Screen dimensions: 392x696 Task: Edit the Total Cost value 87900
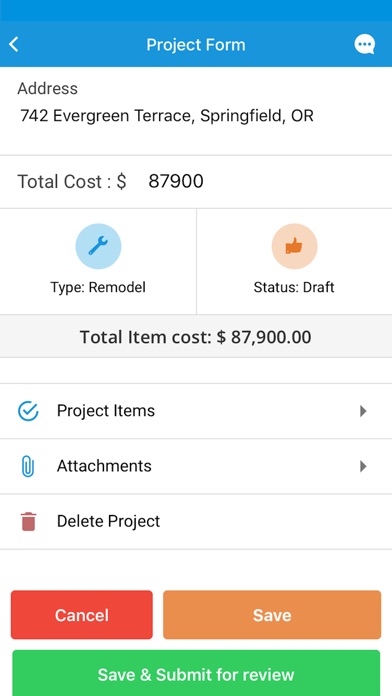tap(176, 181)
